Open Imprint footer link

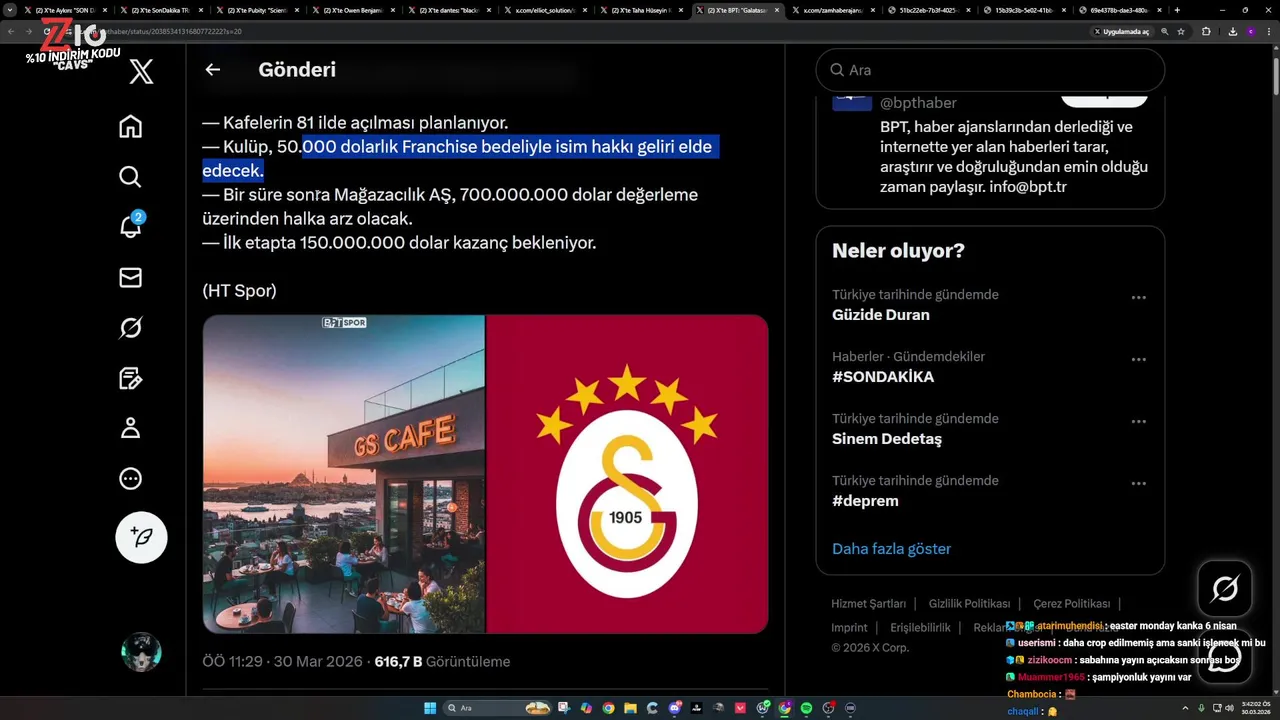[x=849, y=628]
